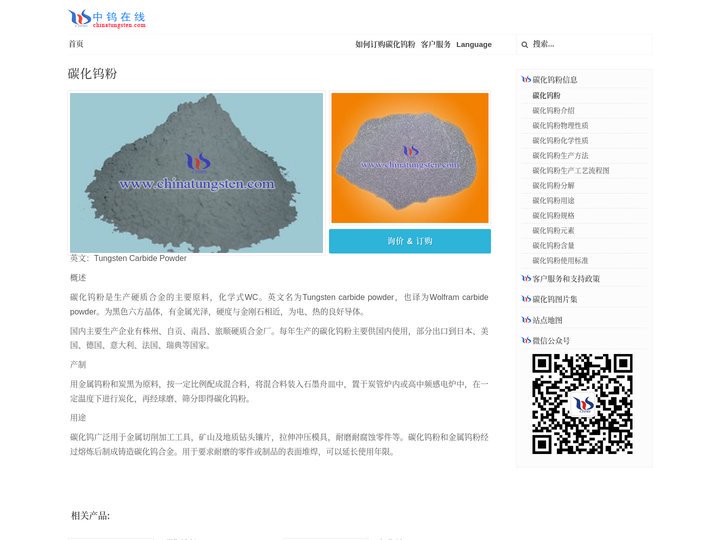Click the 询价 & 订购 button
The height and width of the screenshot is (540, 720).
point(410,241)
